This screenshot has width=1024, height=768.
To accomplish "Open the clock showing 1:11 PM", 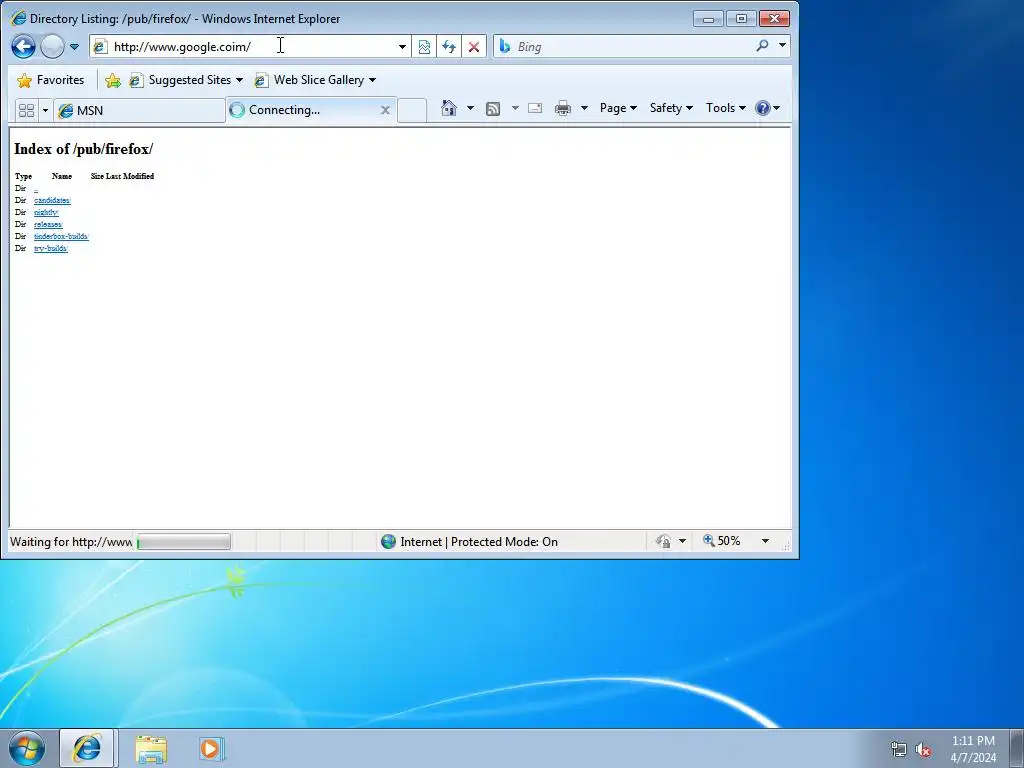I will pyautogui.click(x=973, y=749).
